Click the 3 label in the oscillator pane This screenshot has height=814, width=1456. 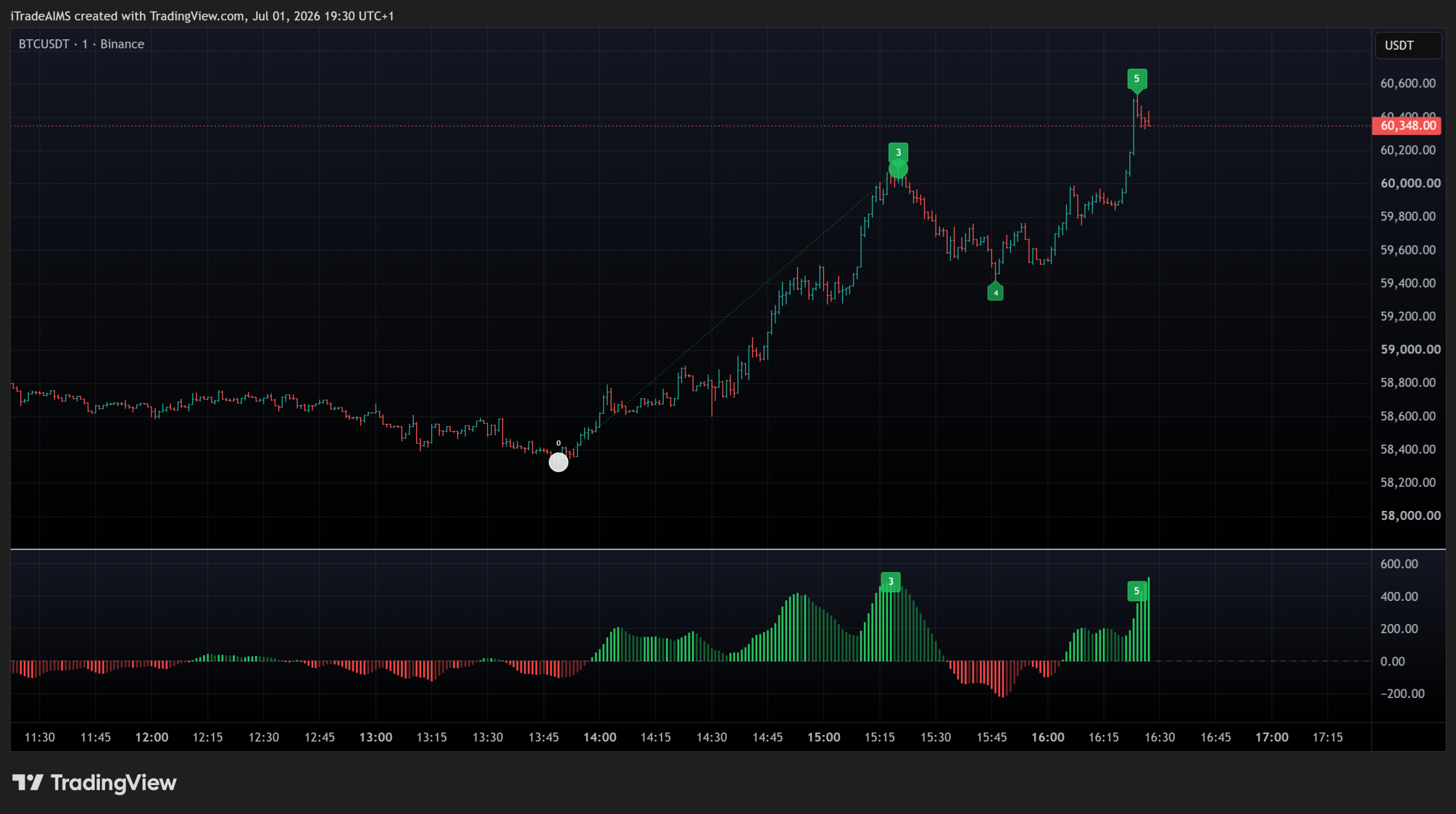pyautogui.click(x=890, y=582)
